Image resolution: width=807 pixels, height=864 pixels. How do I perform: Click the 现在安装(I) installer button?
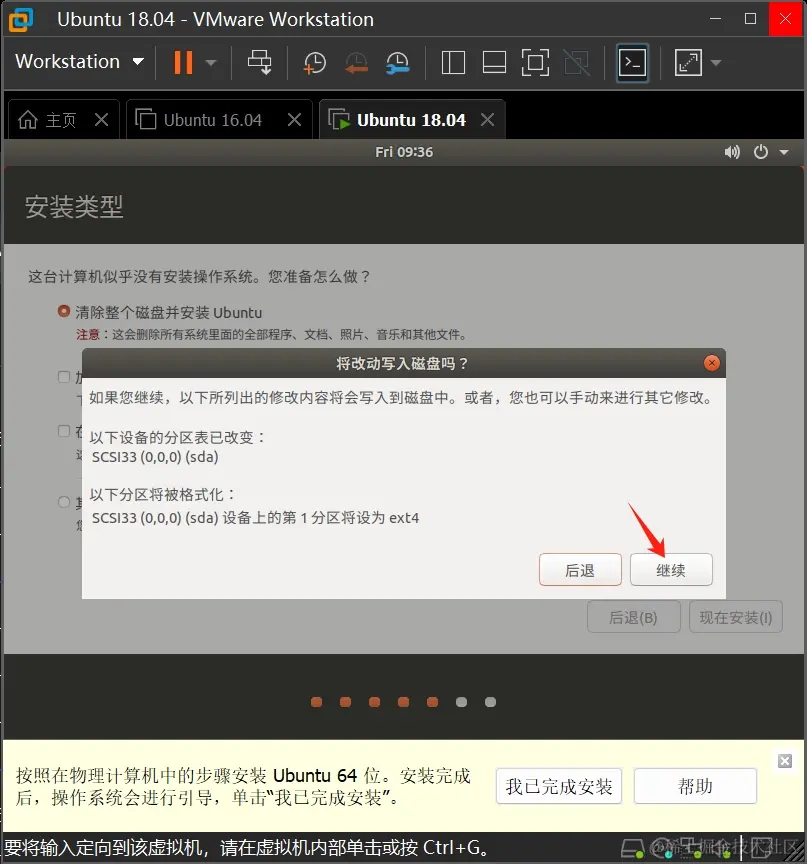click(735, 617)
